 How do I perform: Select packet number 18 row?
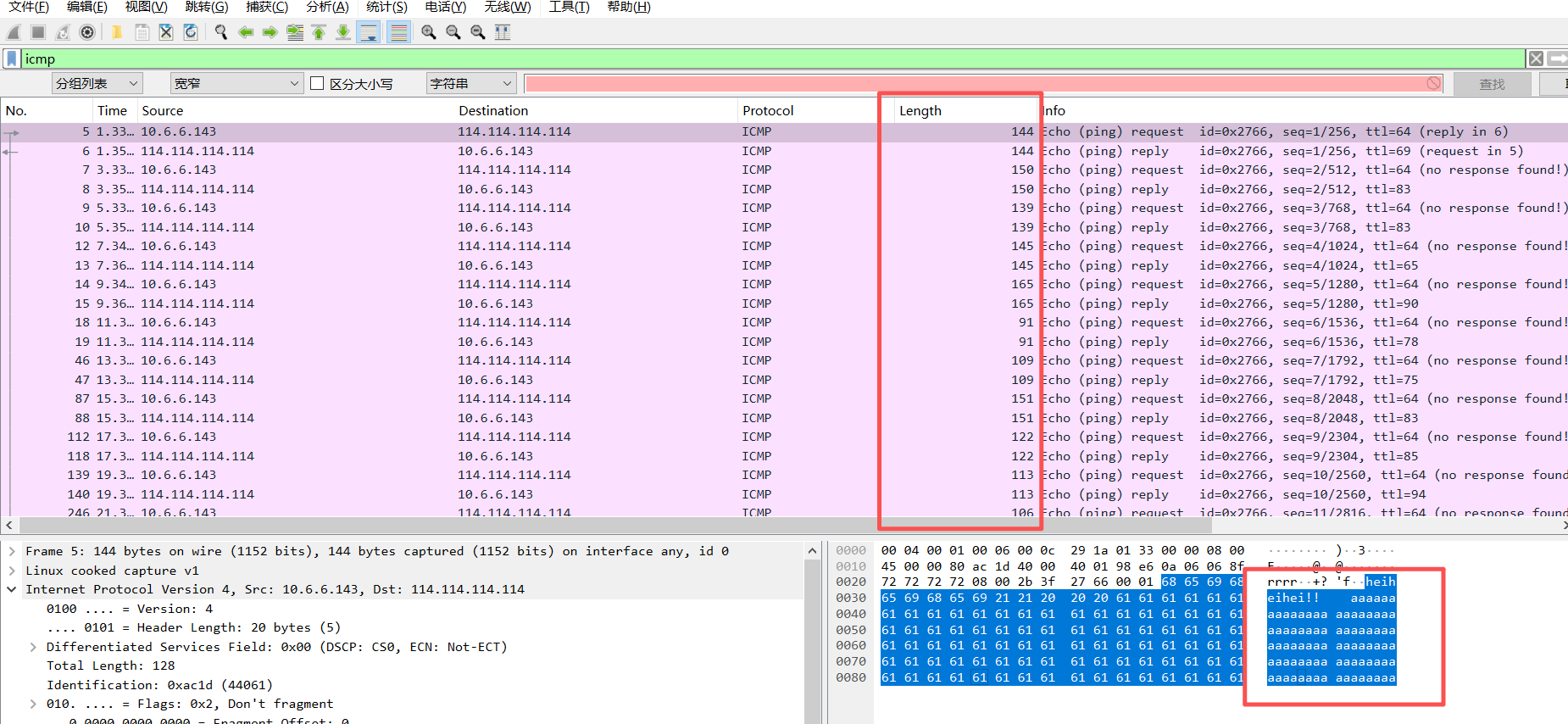click(x=784, y=322)
